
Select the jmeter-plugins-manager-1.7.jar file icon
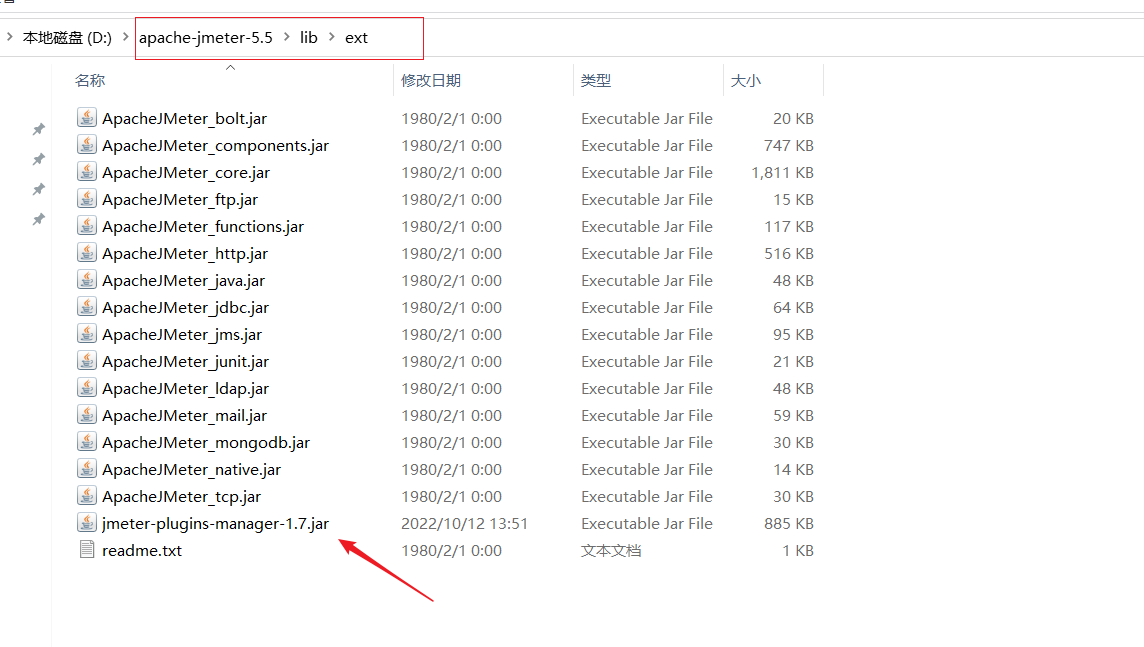[87, 522]
